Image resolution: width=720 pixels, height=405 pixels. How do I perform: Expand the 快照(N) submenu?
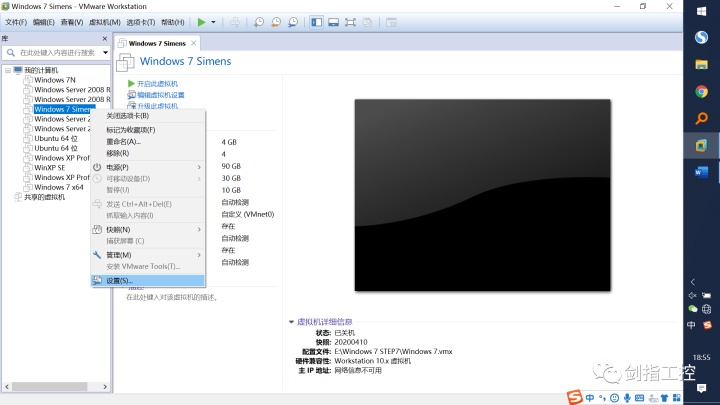tap(148, 229)
